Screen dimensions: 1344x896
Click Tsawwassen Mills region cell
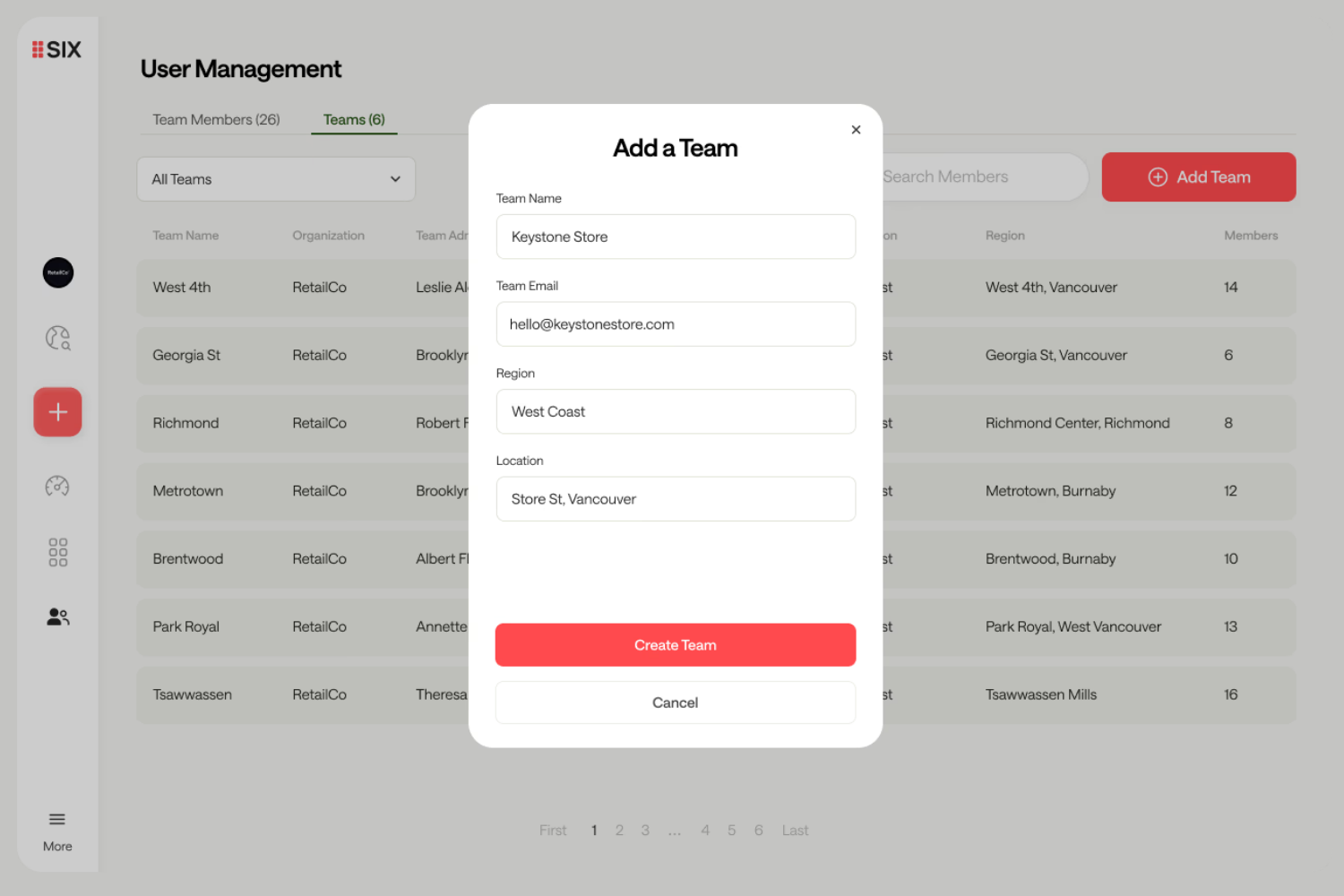click(1041, 695)
